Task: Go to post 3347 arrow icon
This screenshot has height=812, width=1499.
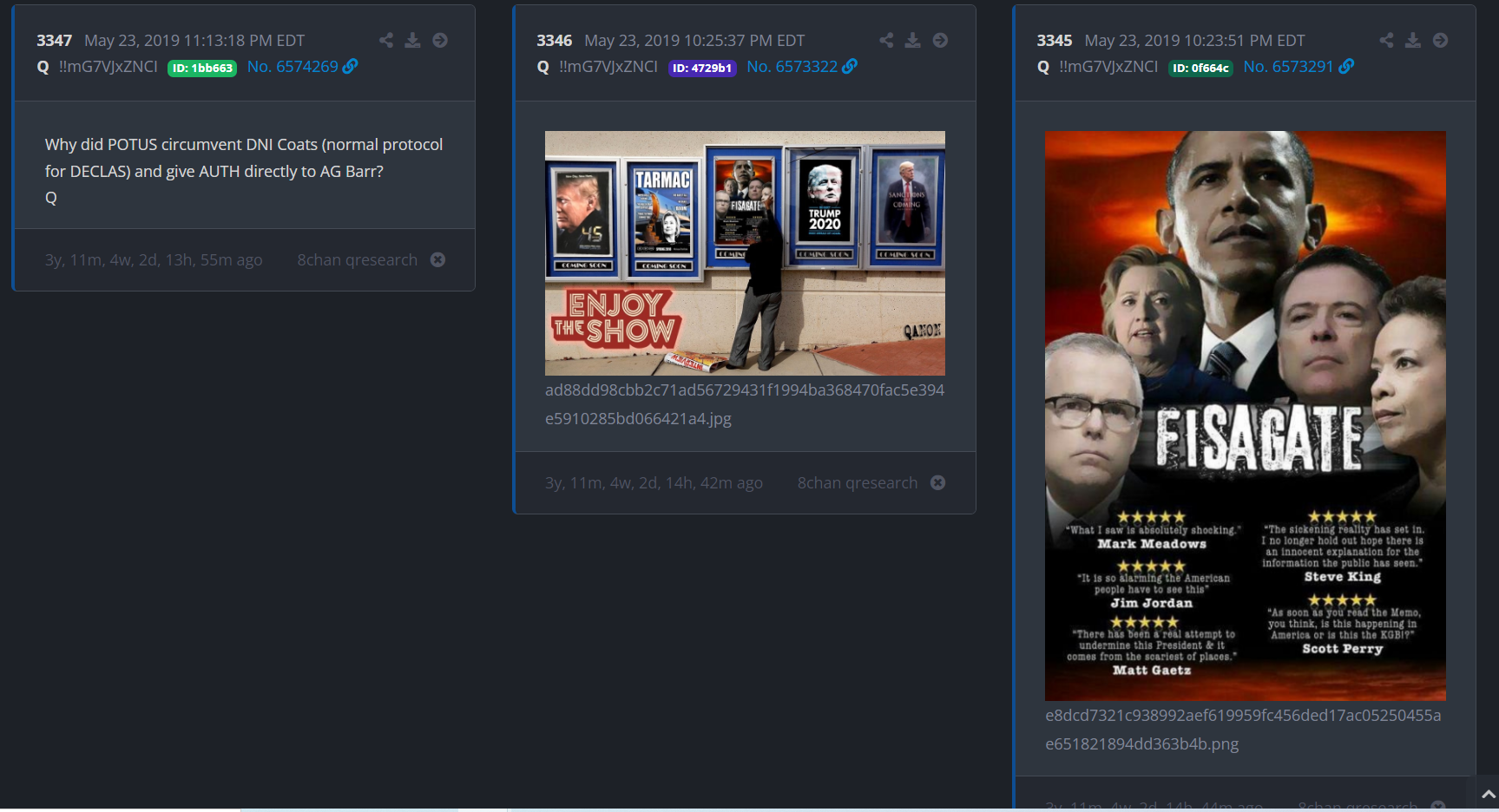Action: tap(440, 40)
